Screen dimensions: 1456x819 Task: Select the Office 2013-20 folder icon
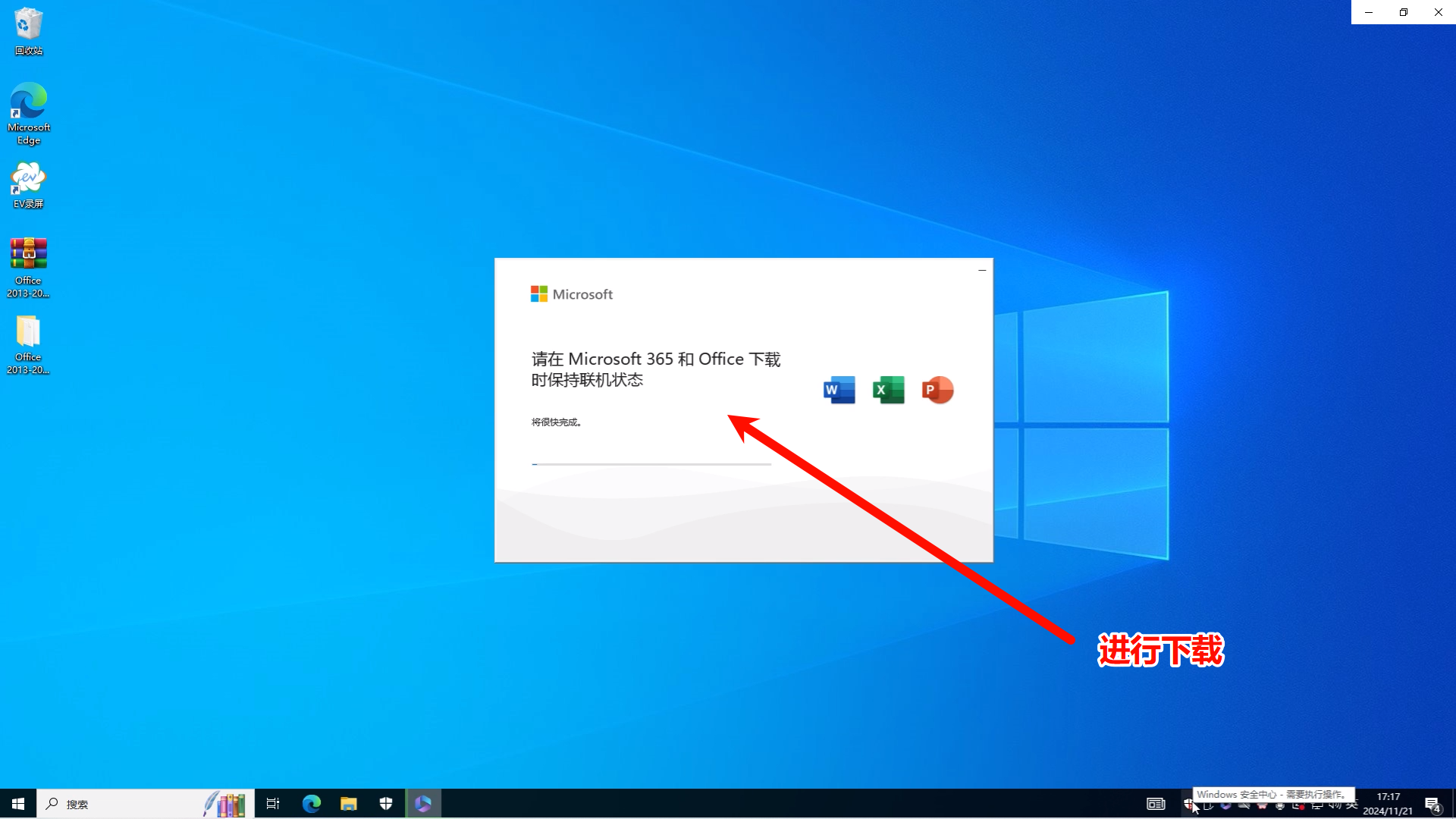click(x=29, y=344)
